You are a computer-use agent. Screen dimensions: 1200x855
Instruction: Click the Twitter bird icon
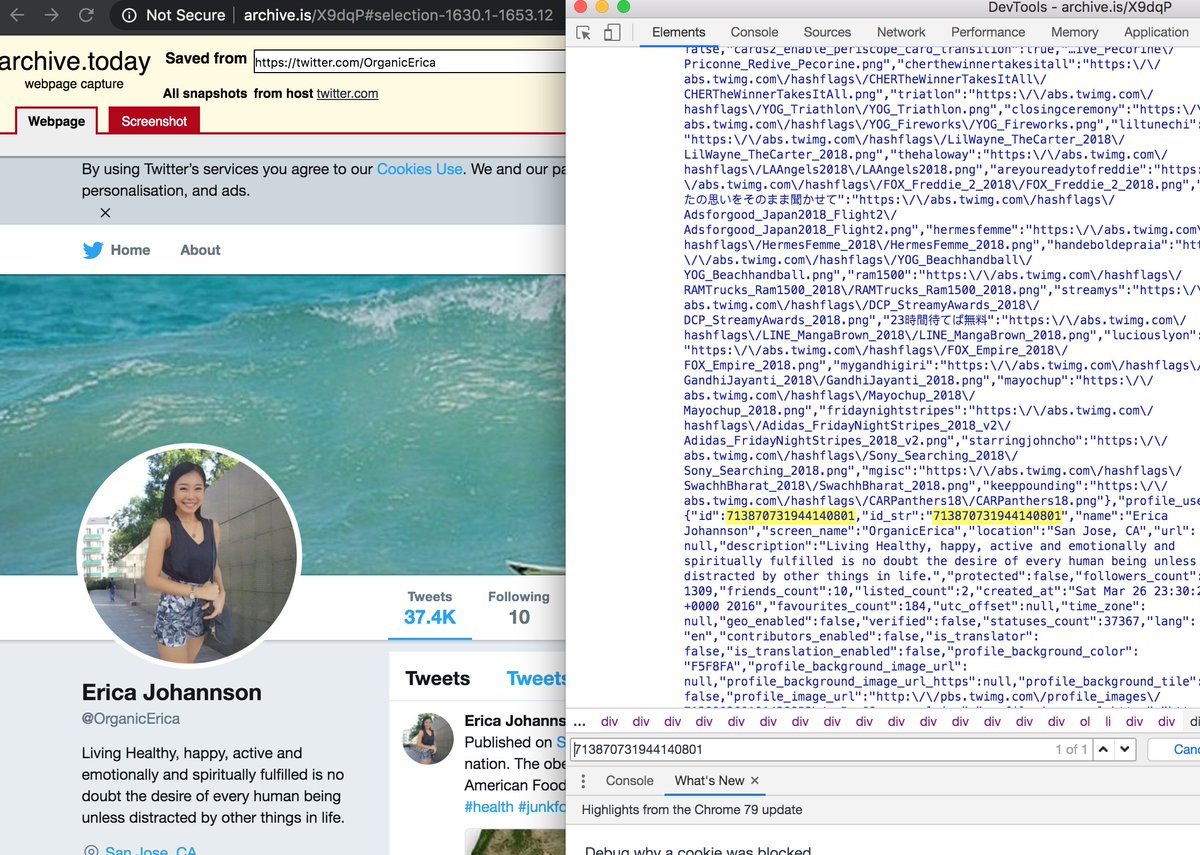(x=93, y=250)
